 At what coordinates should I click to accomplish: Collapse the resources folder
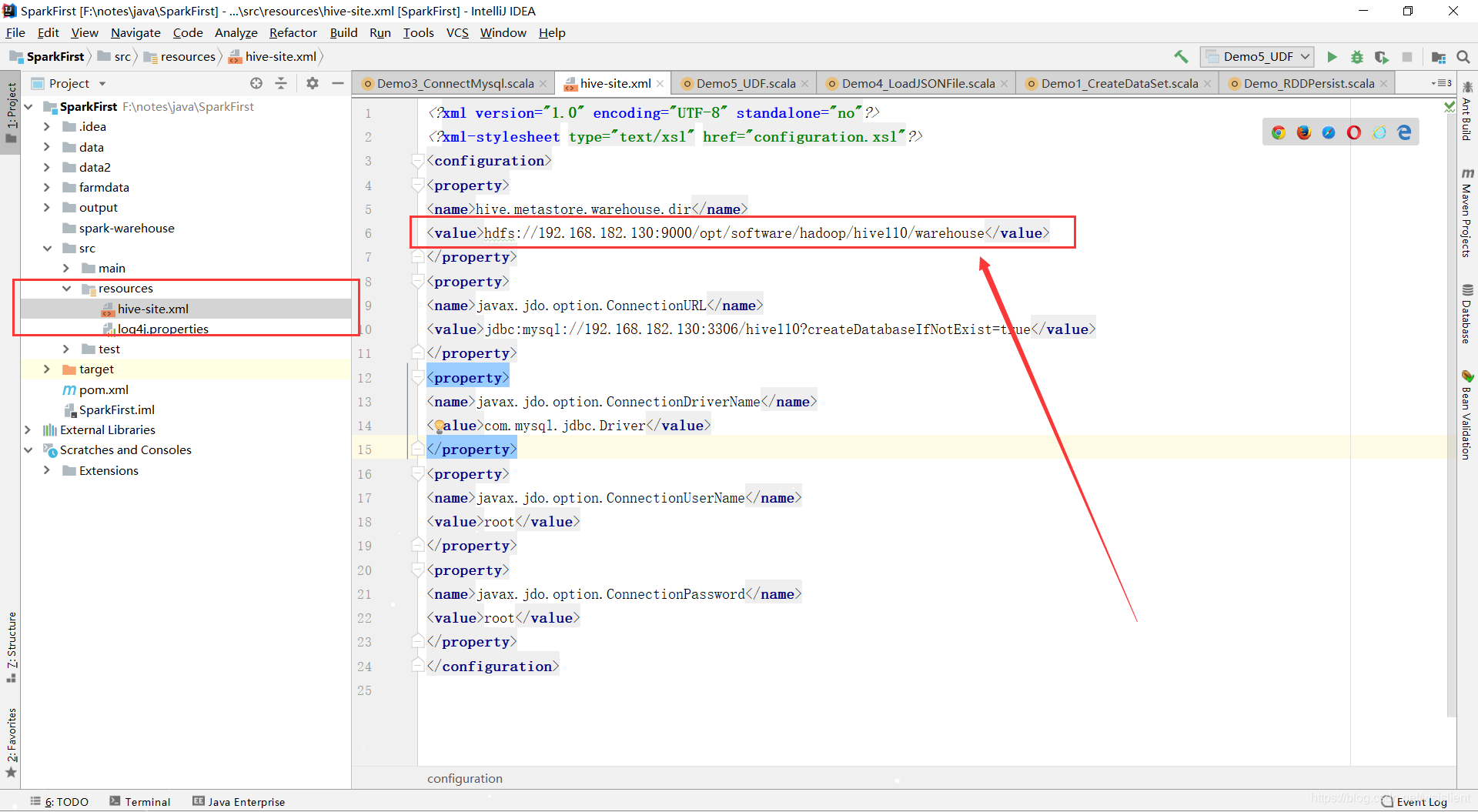[x=66, y=288]
